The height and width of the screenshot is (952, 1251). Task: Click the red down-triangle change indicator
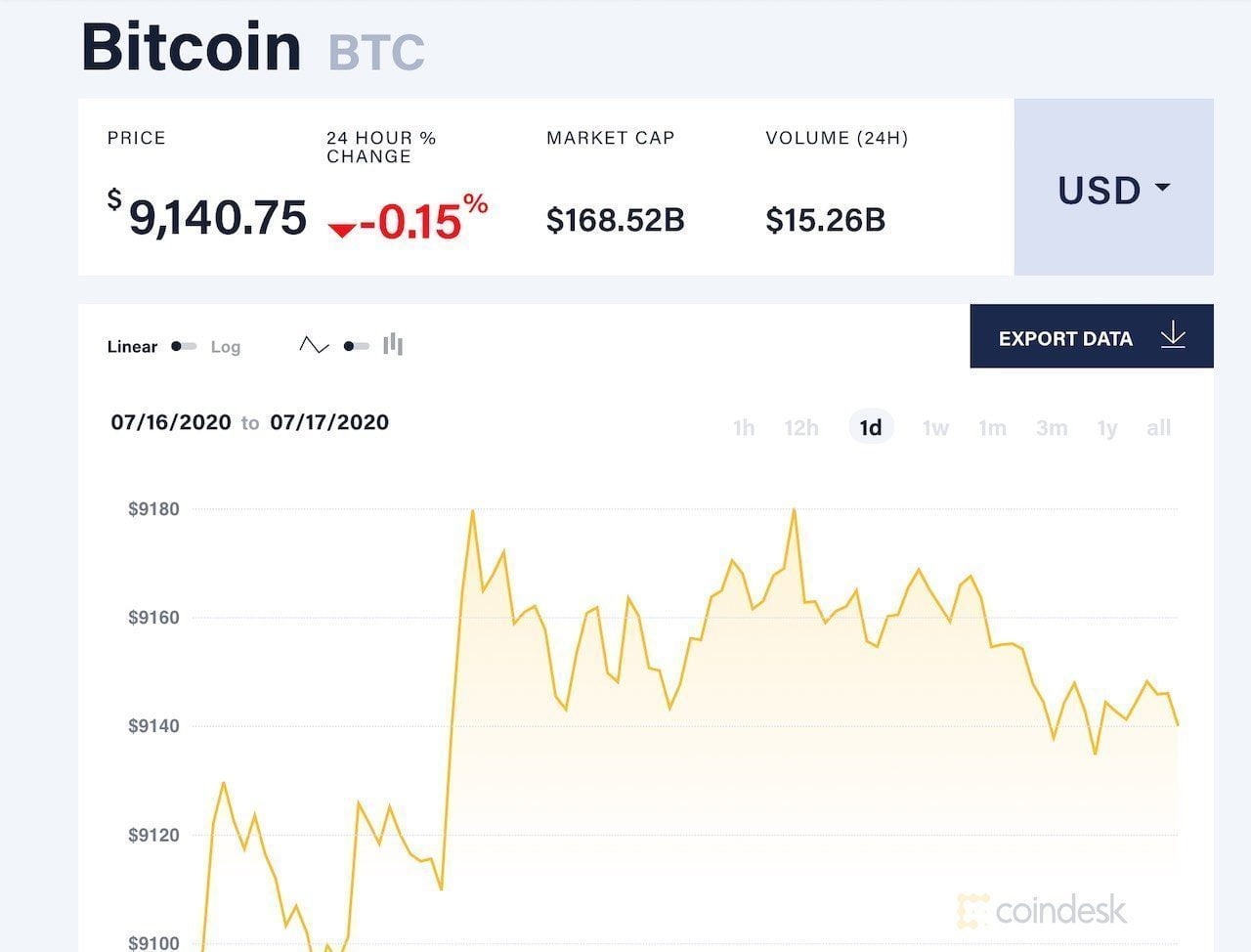(x=342, y=230)
